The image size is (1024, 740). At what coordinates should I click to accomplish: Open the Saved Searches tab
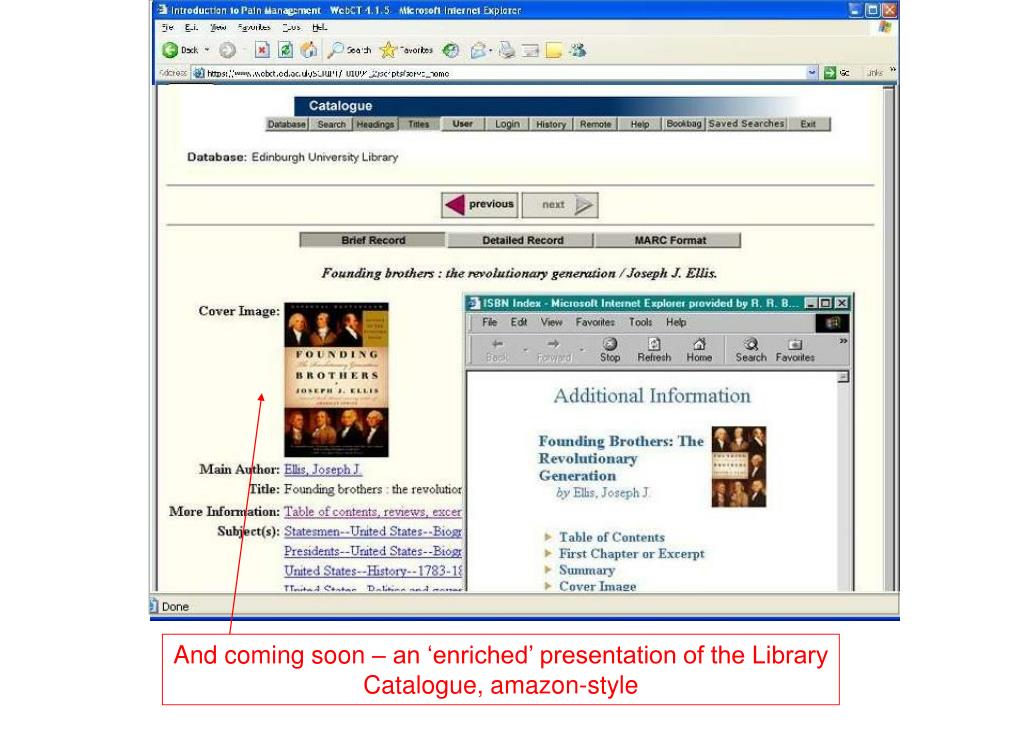tap(746, 124)
